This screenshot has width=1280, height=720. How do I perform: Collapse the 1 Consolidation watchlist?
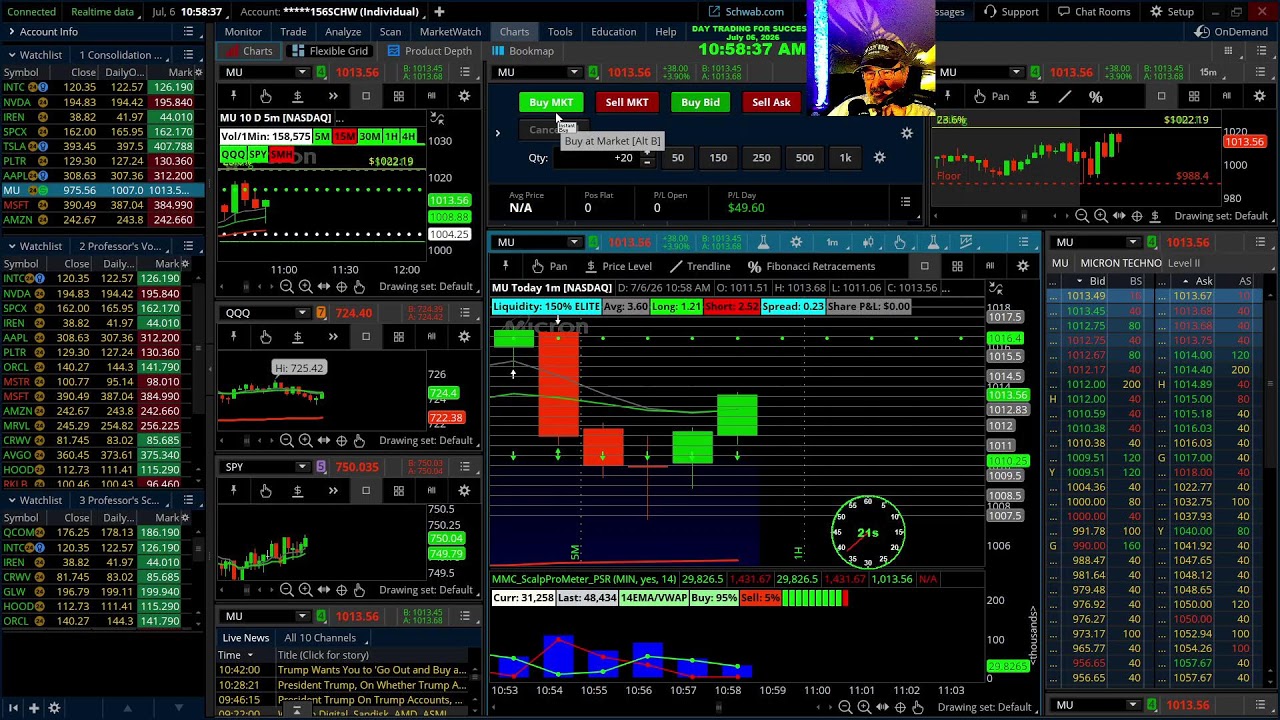click(x=11, y=55)
